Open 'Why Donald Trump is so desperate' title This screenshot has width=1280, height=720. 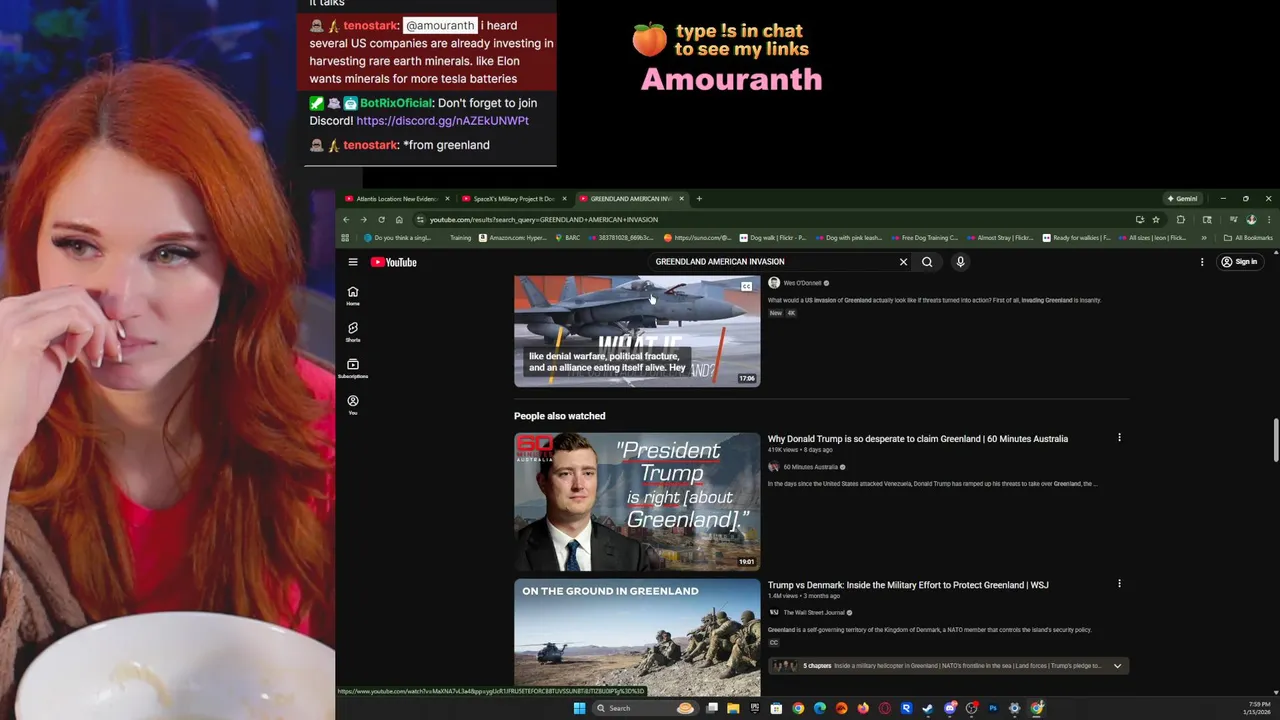tap(917, 439)
